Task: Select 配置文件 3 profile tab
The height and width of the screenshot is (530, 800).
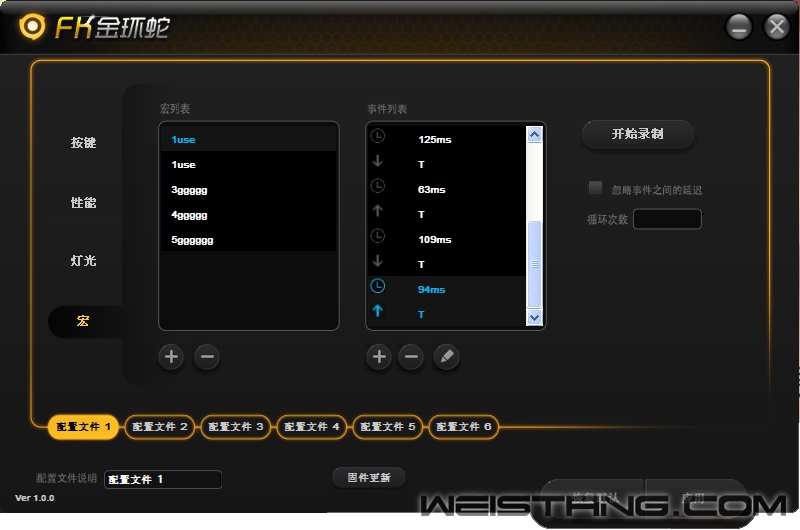Action: (x=238, y=427)
